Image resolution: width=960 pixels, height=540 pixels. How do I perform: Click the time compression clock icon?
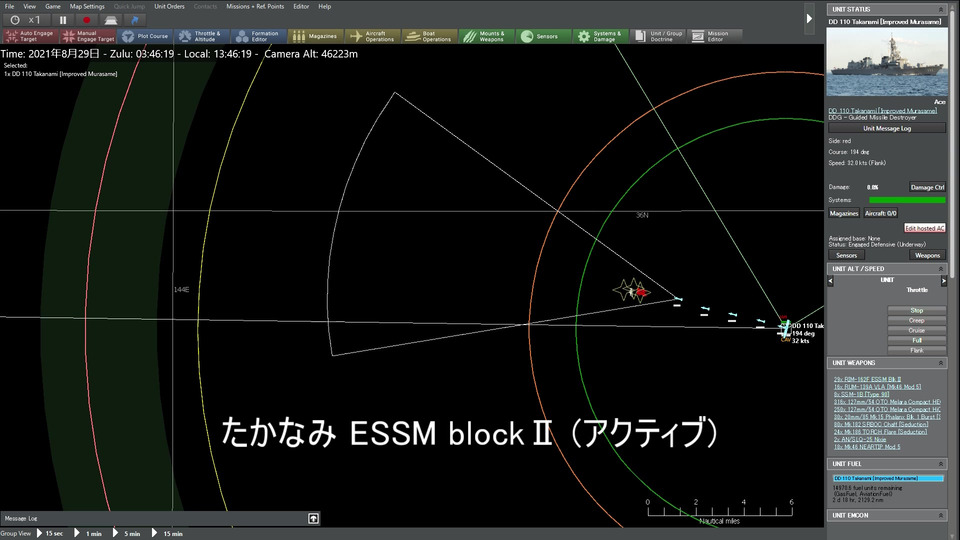click(15, 20)
